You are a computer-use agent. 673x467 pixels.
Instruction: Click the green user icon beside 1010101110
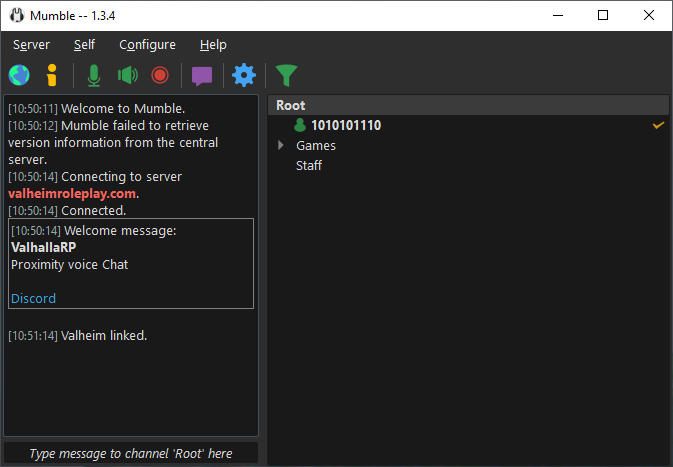[300, 125]
